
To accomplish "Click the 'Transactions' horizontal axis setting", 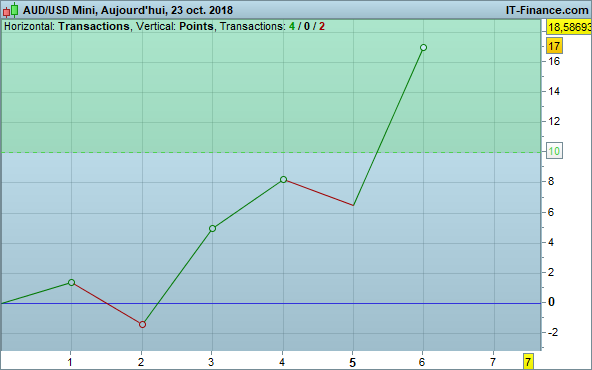I will (x=94, y=26).
